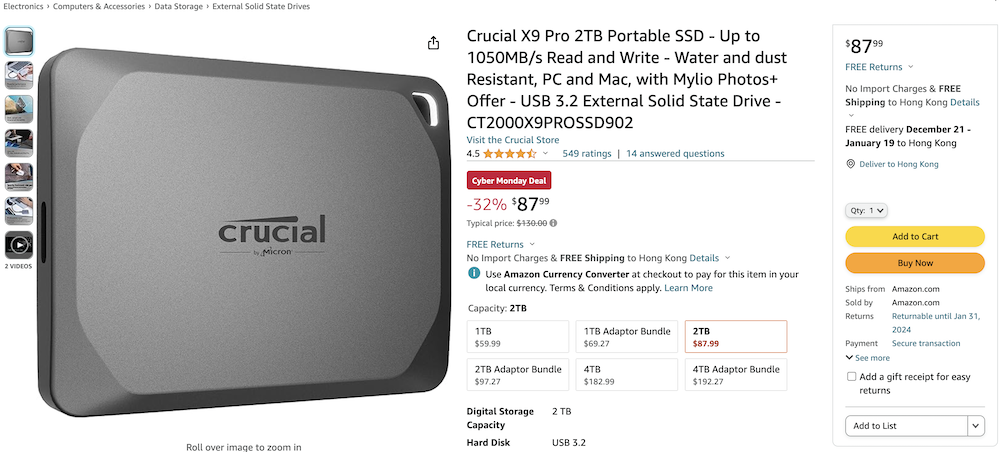Check the Add a gift receipt checkbox
The image size is (1000, 452).
tap(851, 377)
